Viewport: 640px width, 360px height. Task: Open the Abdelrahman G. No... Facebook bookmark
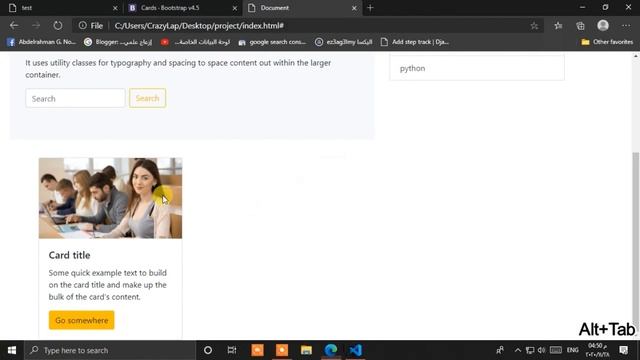click(42, 42)
